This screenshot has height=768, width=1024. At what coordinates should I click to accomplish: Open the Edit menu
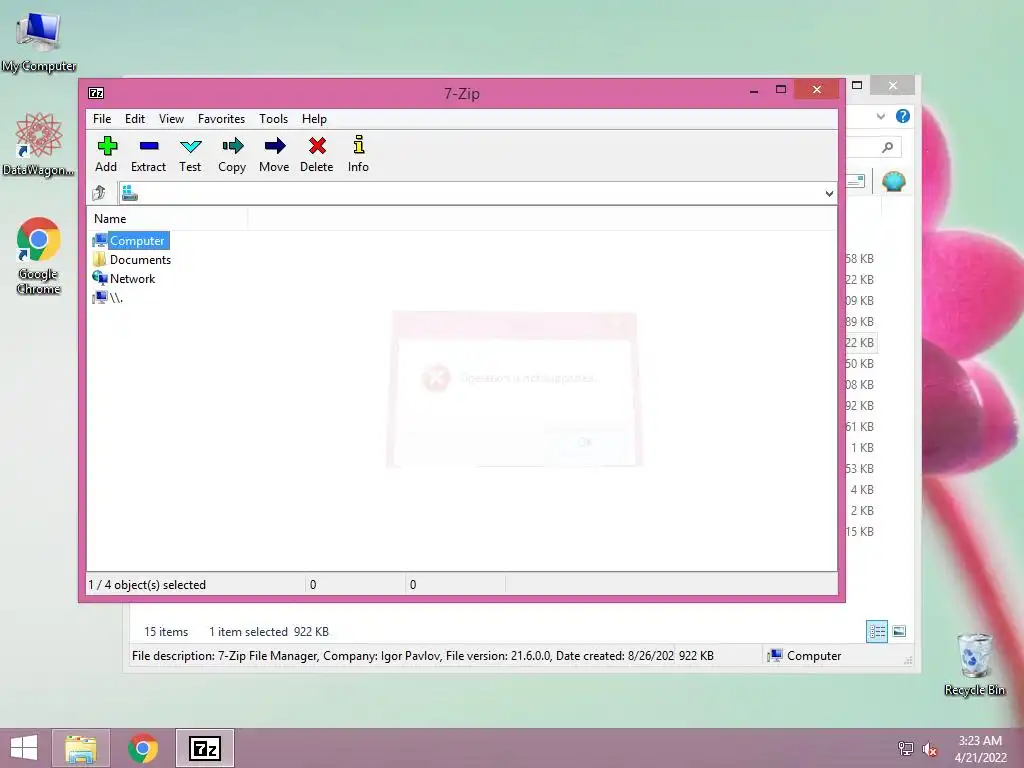[135, 119]
